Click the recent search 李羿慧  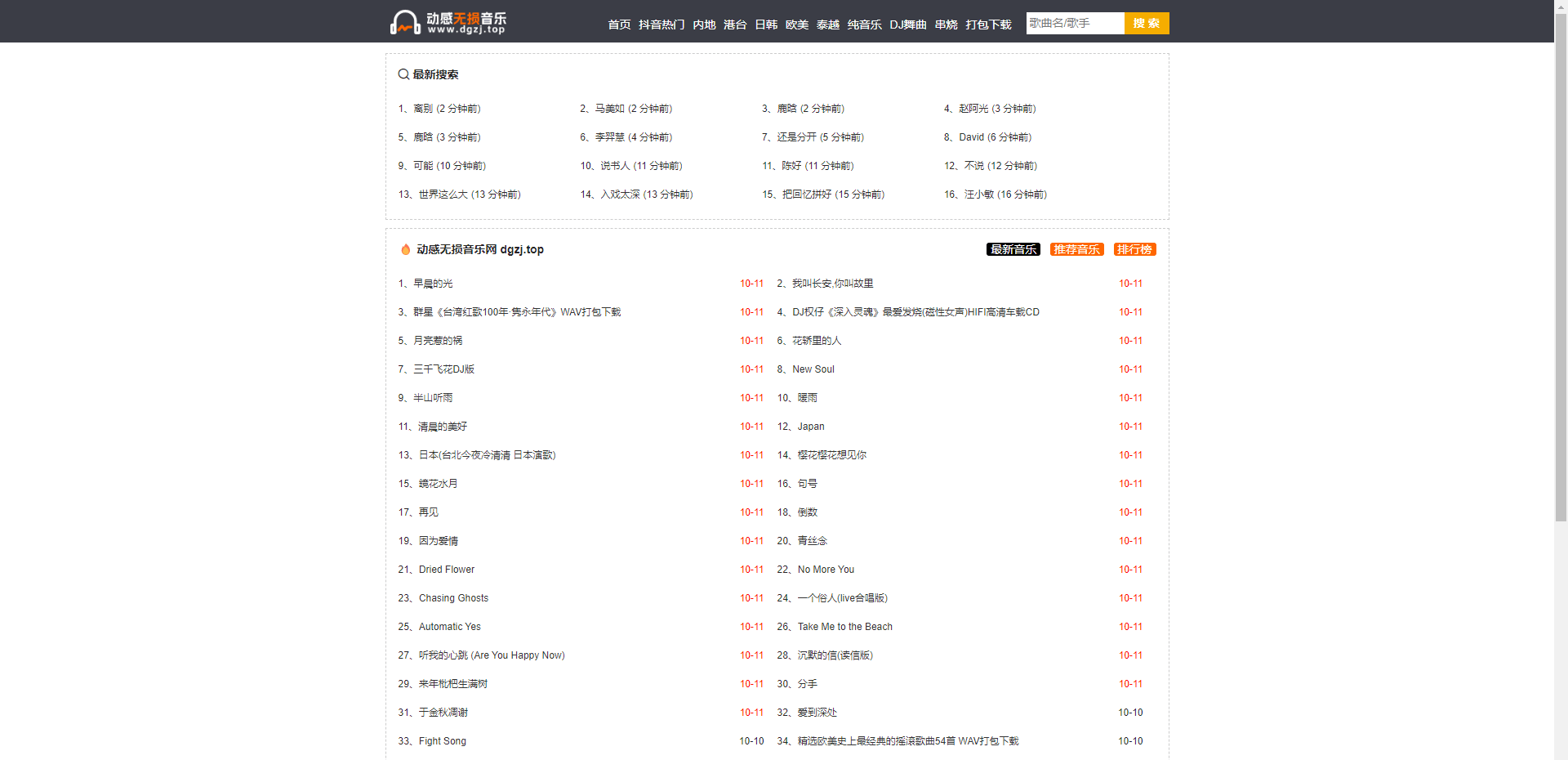coord(610,137)
